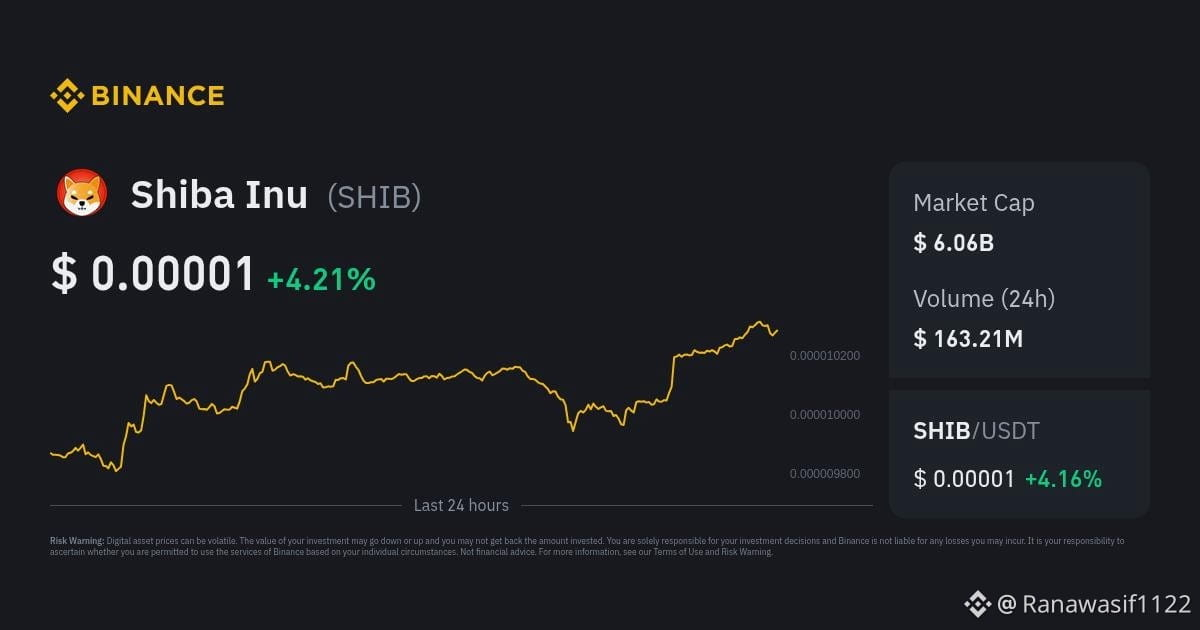
Task: Click the Last 24 hours chart caption
Action: (x=461, y=506)
